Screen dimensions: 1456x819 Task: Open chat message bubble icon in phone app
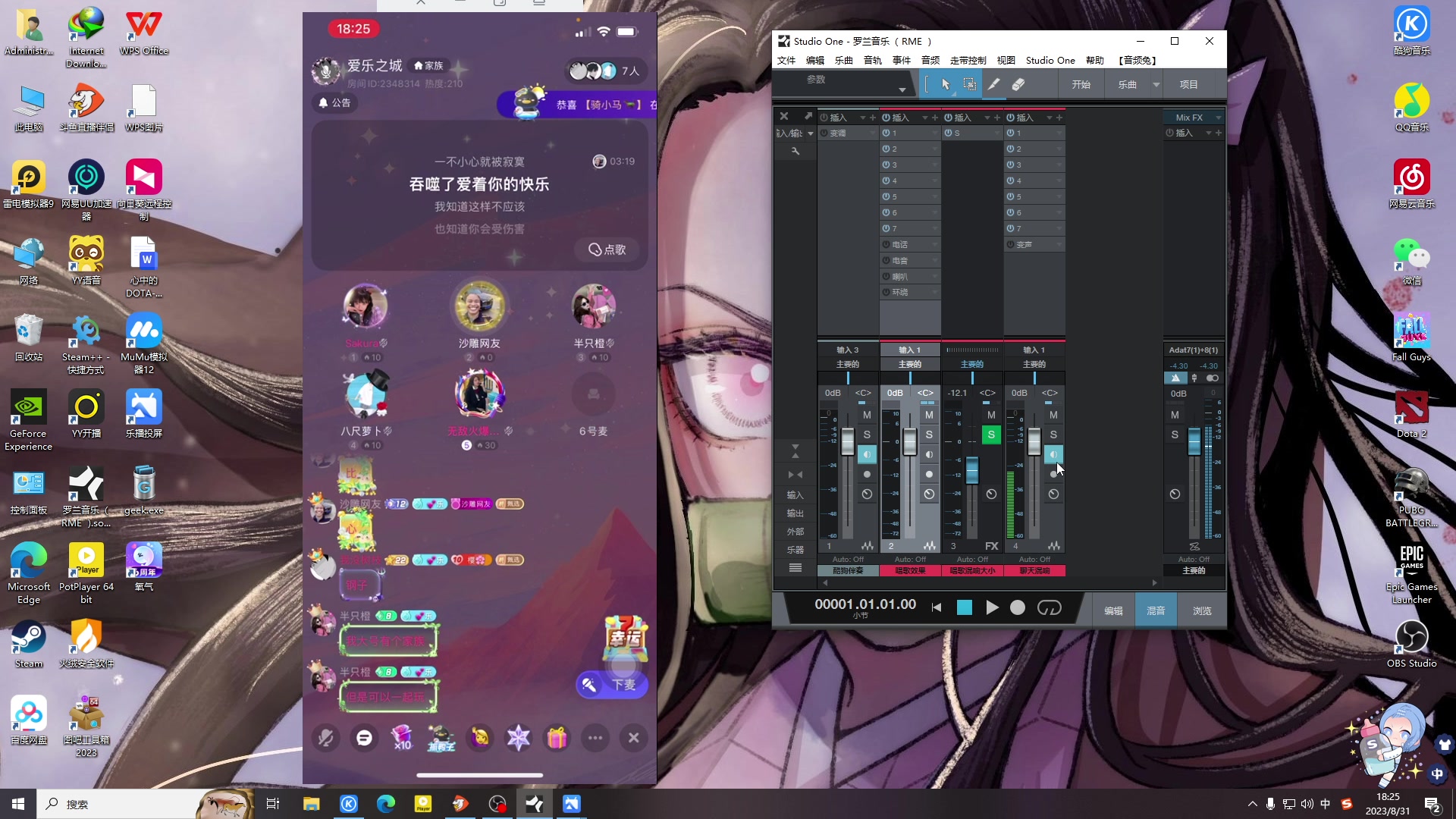click(365, 737)
